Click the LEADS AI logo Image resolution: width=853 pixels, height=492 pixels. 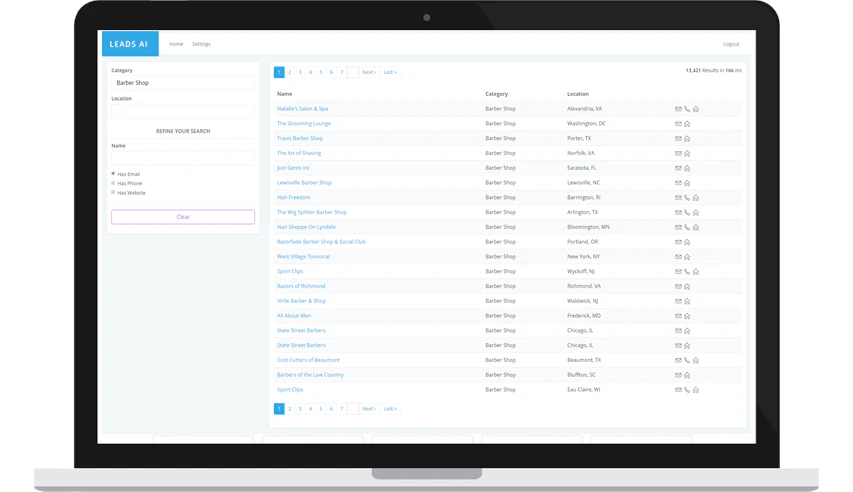click(x=130, y=44)
